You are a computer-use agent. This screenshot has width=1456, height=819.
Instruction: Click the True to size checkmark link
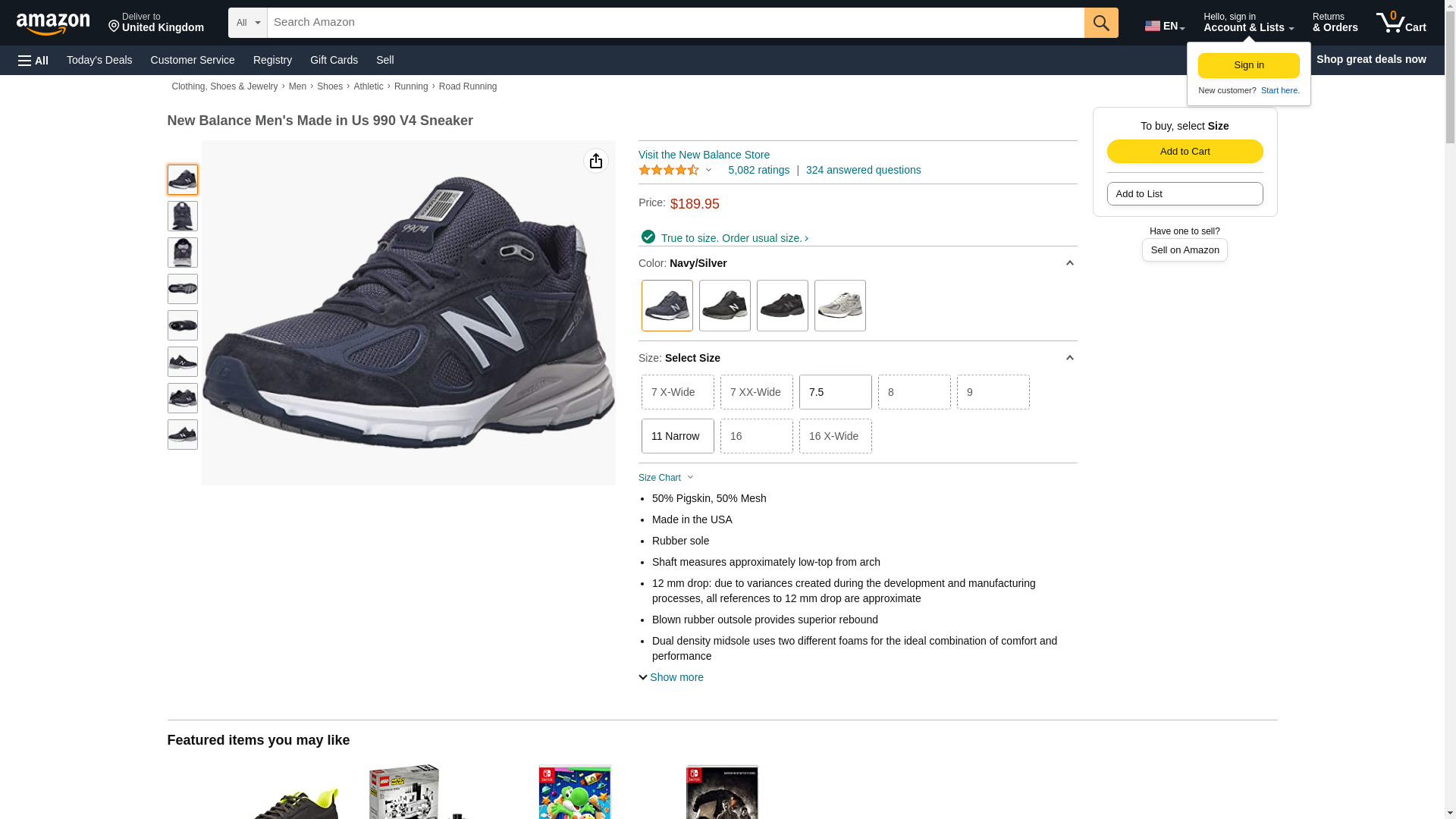726,238
